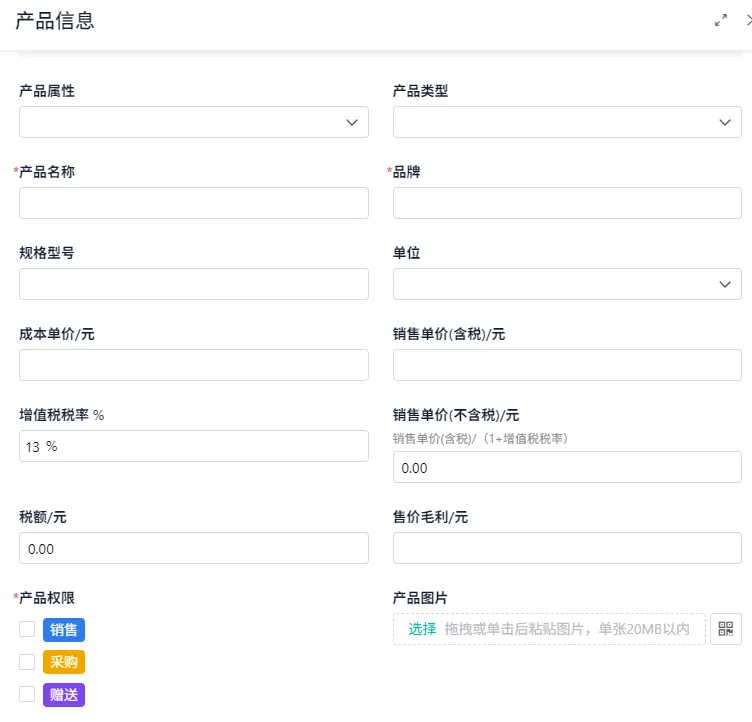The width and height of the screenshot is (752, 722).
Task: Click the 选择 link to upload product image
Action: tap(422, 629)
